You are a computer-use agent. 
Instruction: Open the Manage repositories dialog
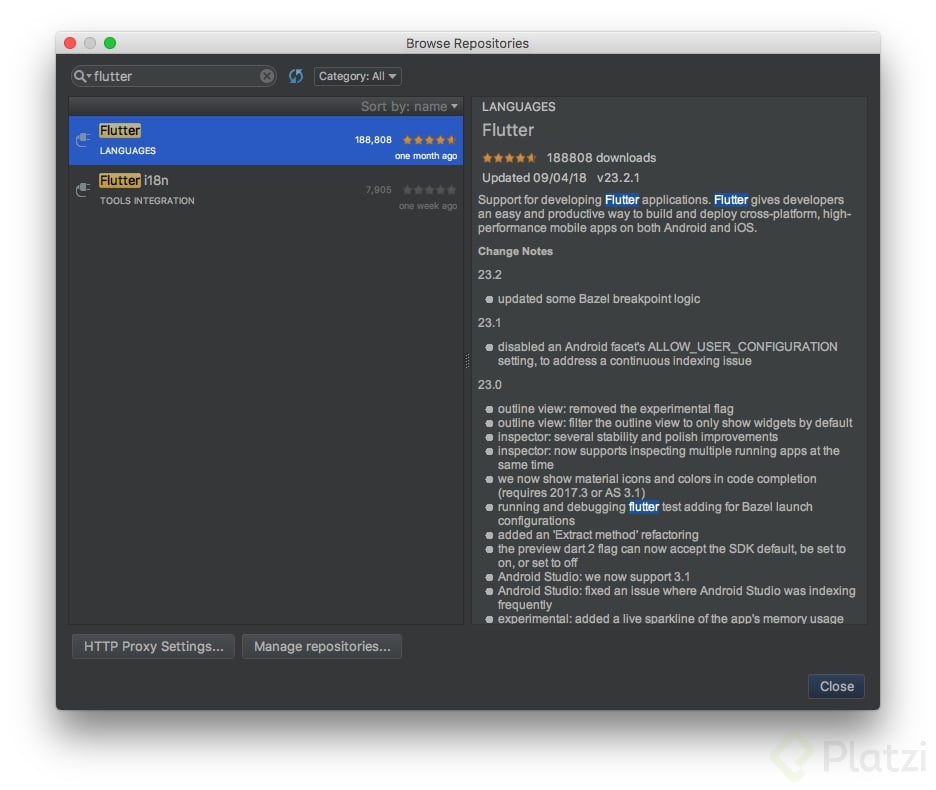tap(321, 646)
